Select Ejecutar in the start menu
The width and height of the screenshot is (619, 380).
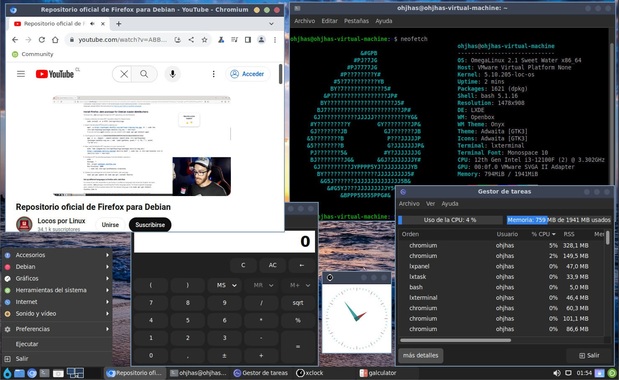(56, 344)
